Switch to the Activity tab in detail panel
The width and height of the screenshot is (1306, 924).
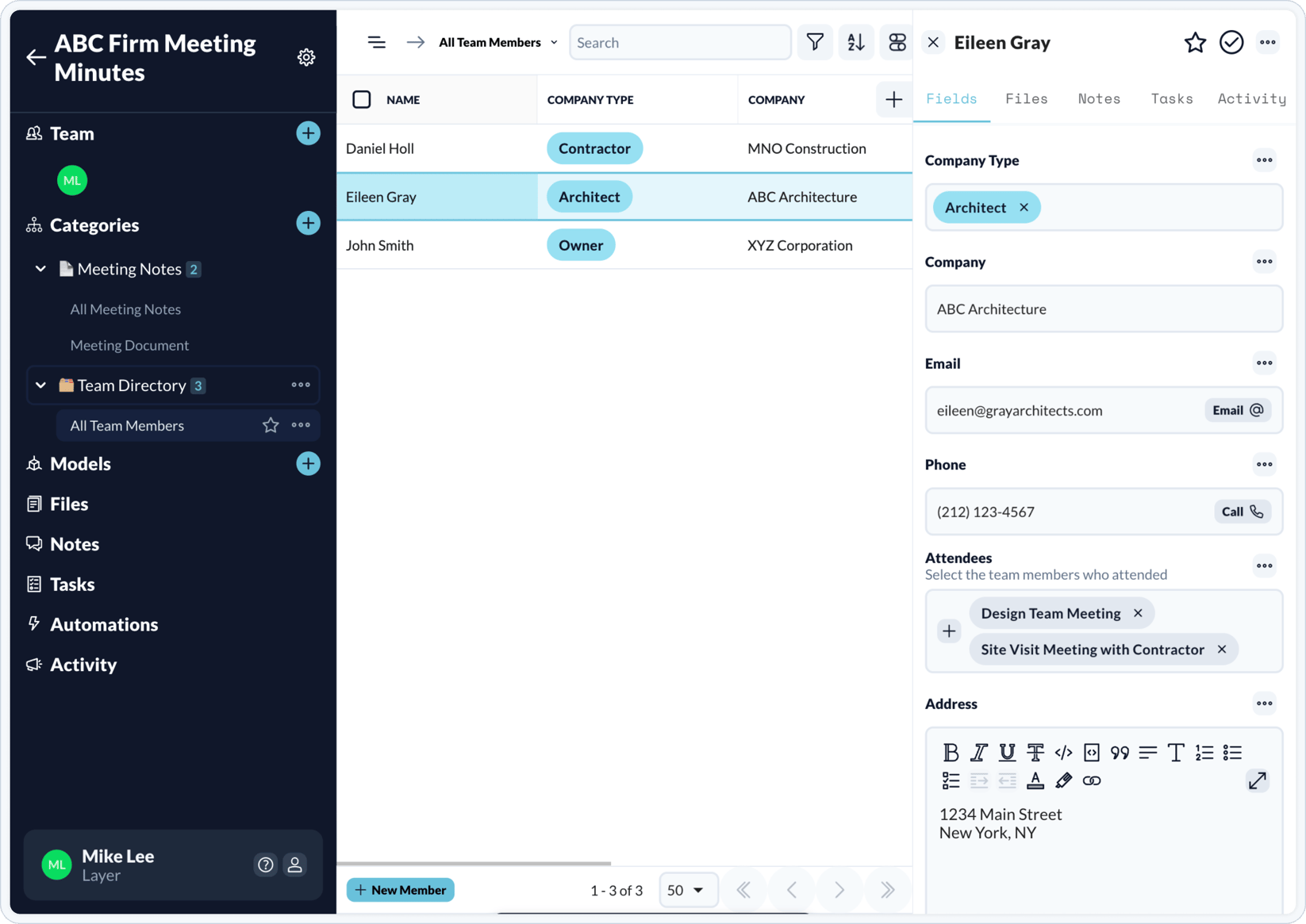1251,98
